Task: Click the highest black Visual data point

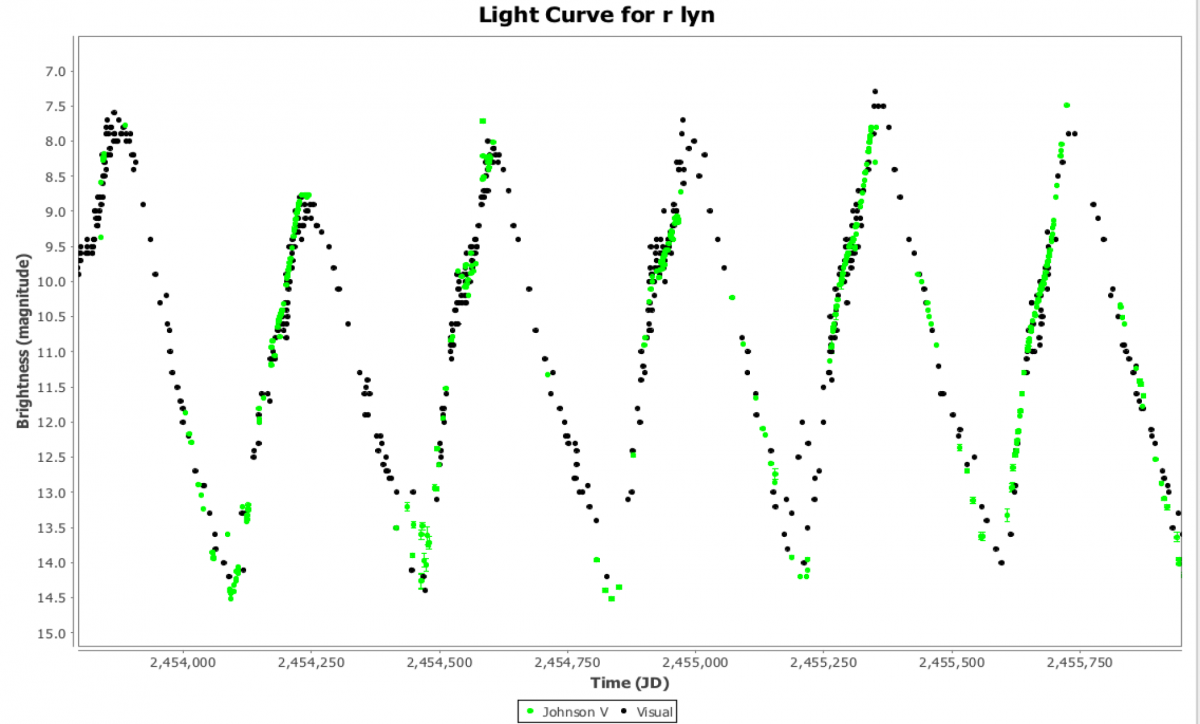Action: [875, 92]
